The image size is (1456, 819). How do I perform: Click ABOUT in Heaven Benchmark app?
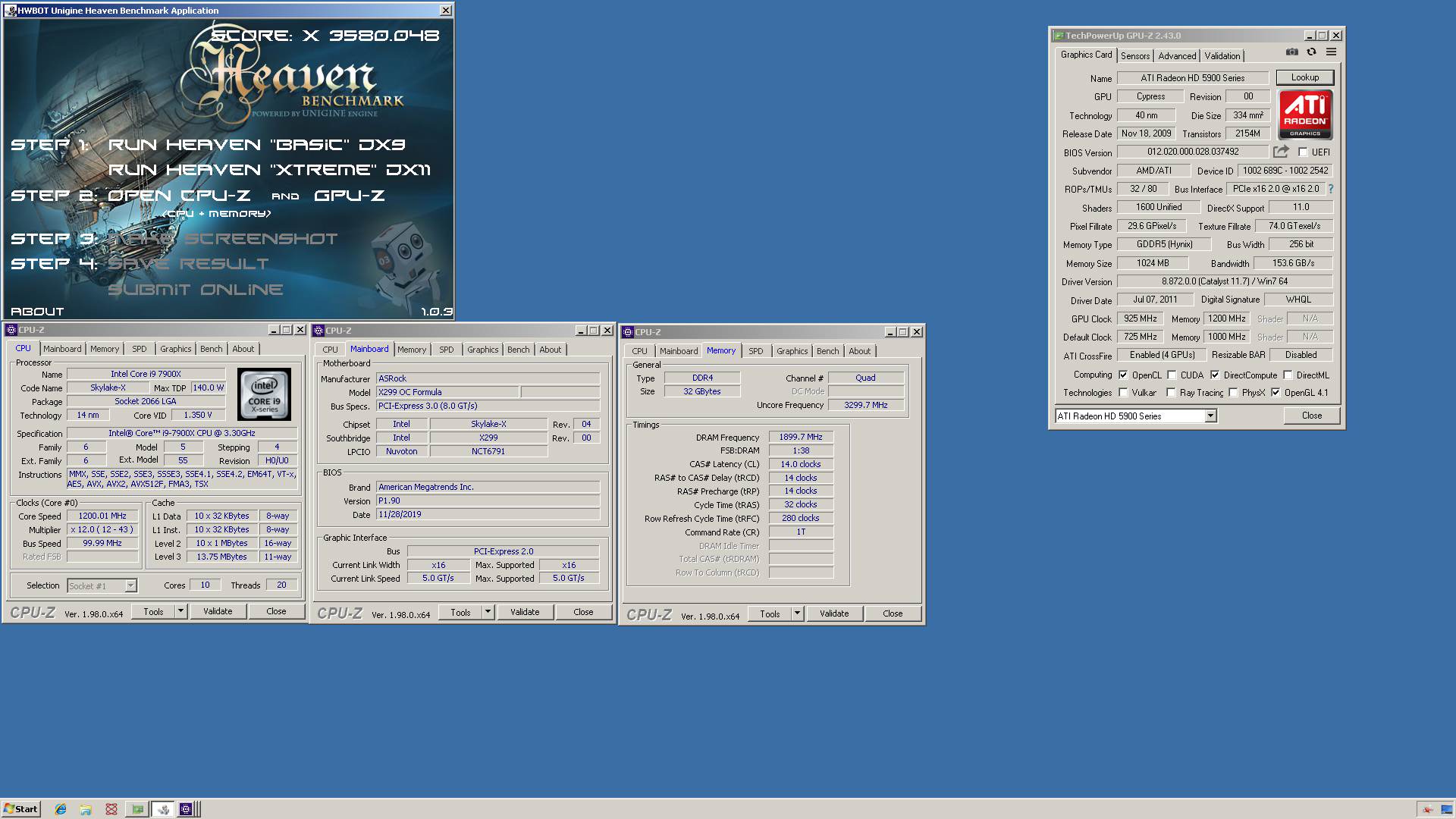(x=37, y=311)
